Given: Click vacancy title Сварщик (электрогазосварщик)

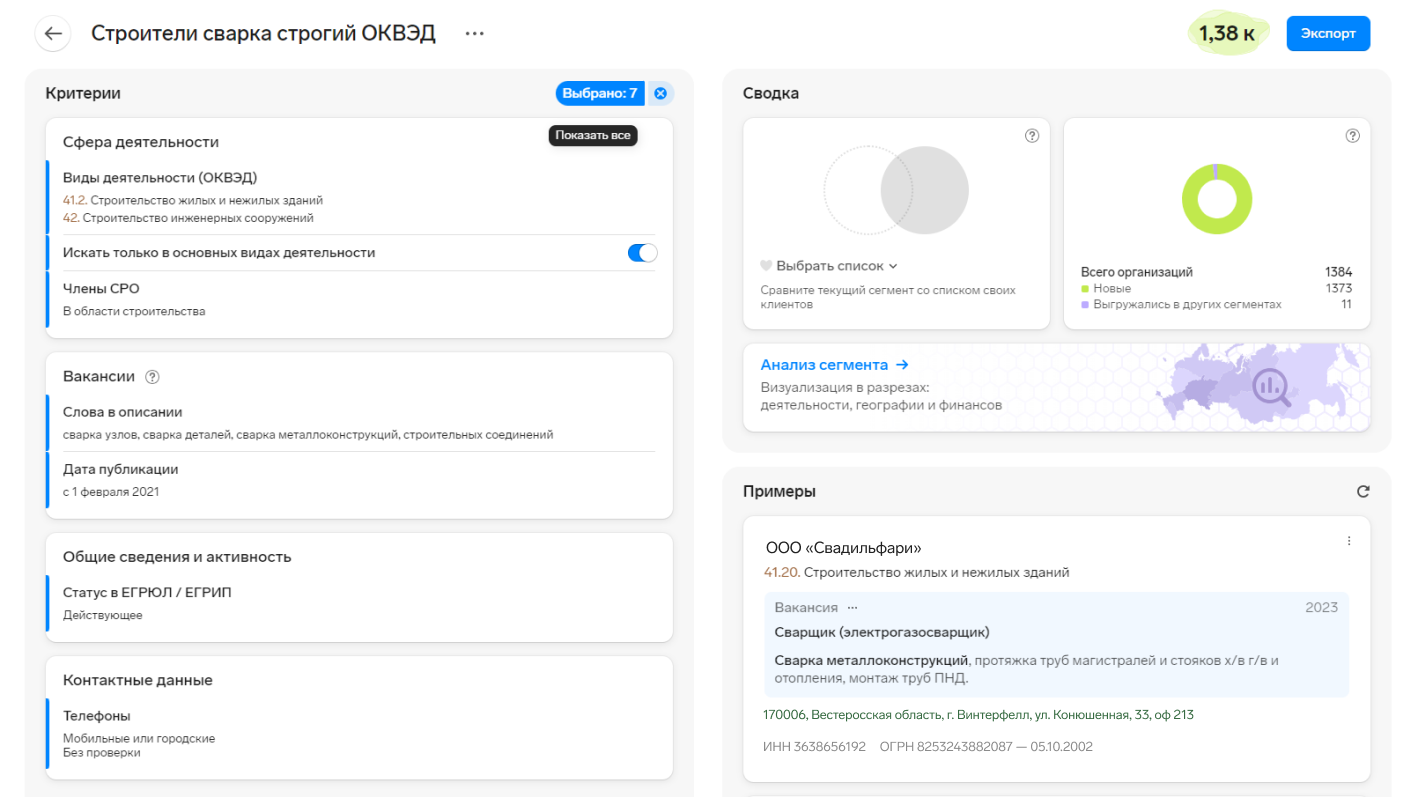Looking at the screenshot, I should pos(882,632).
